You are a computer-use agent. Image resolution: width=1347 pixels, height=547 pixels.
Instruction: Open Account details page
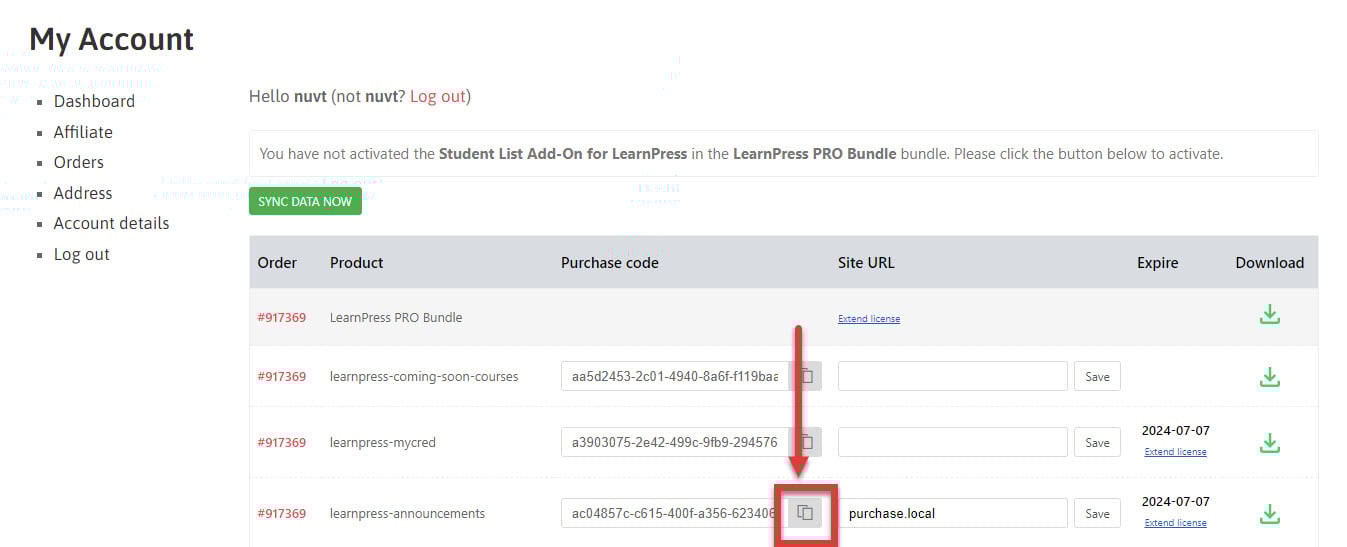pos(112,223)
